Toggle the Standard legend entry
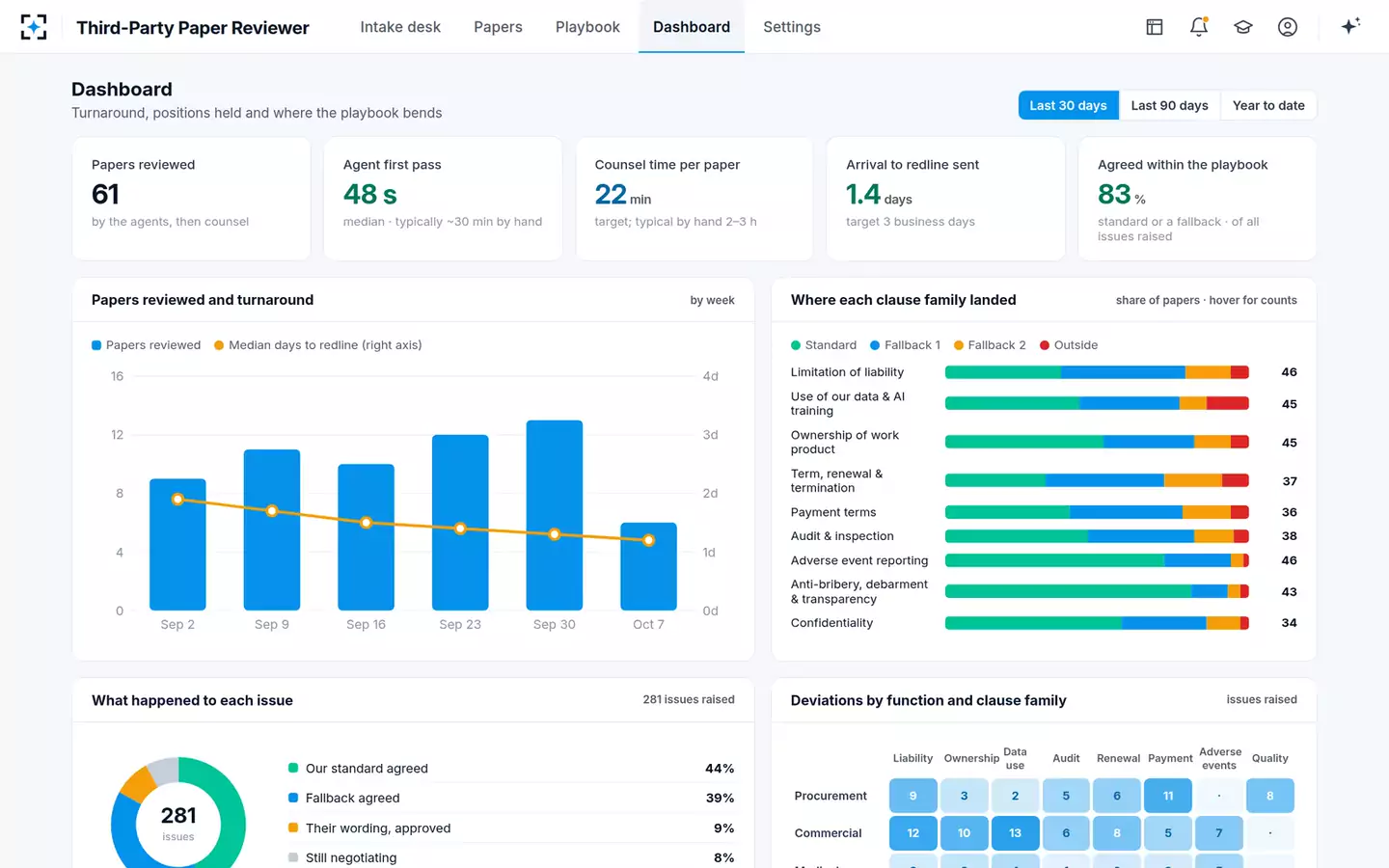 (x=824, y=345)
